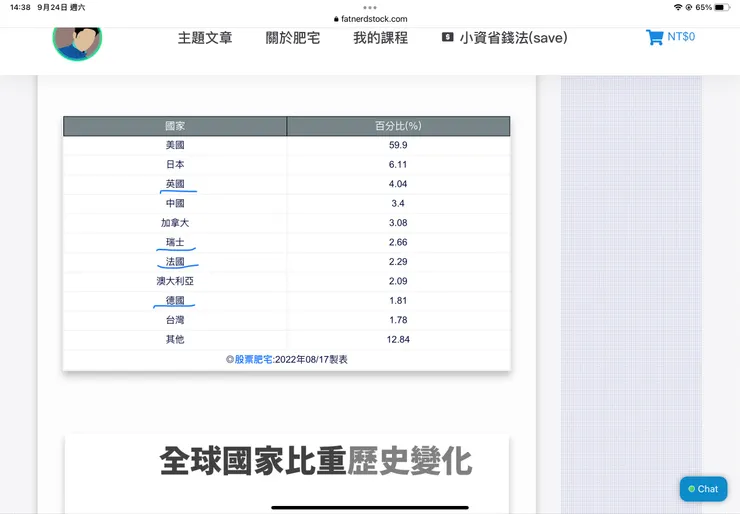Click the author avatar logo
Image resolution: width=740 pixels, height=514 pixels.
click(x=77, y=43)
